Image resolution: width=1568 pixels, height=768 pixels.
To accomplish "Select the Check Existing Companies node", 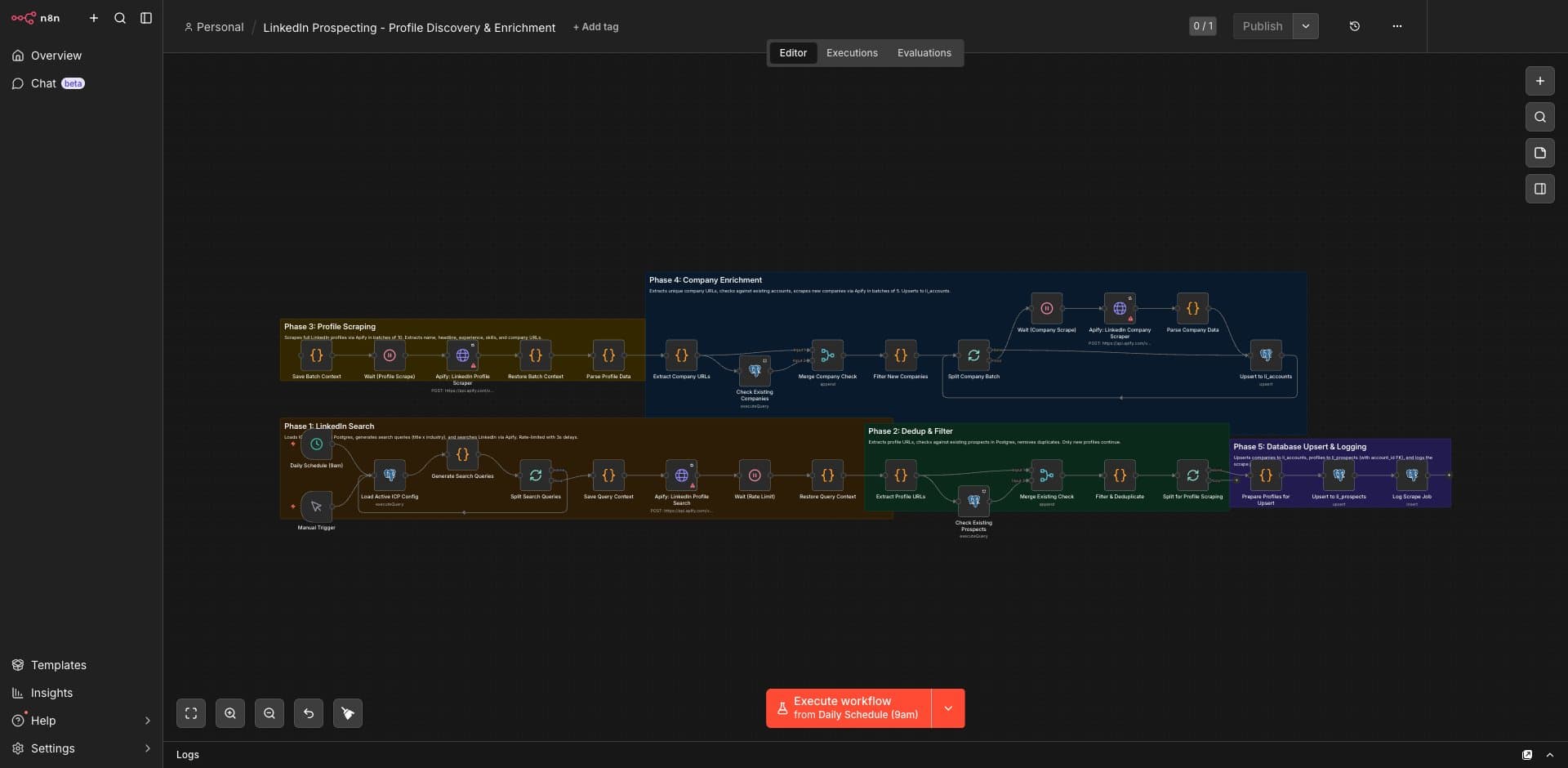I will 755,371.
